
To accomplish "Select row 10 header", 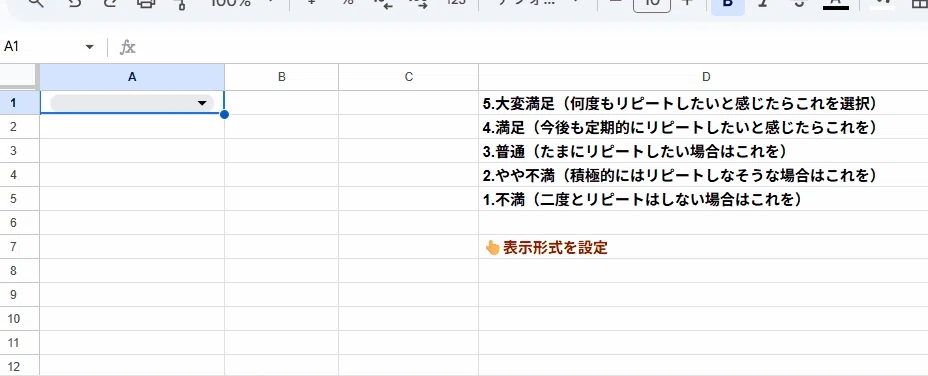I will click(x=20, y=319).
